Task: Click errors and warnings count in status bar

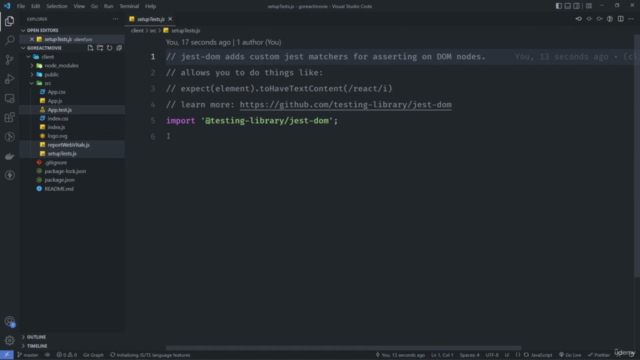Action: 67,355
